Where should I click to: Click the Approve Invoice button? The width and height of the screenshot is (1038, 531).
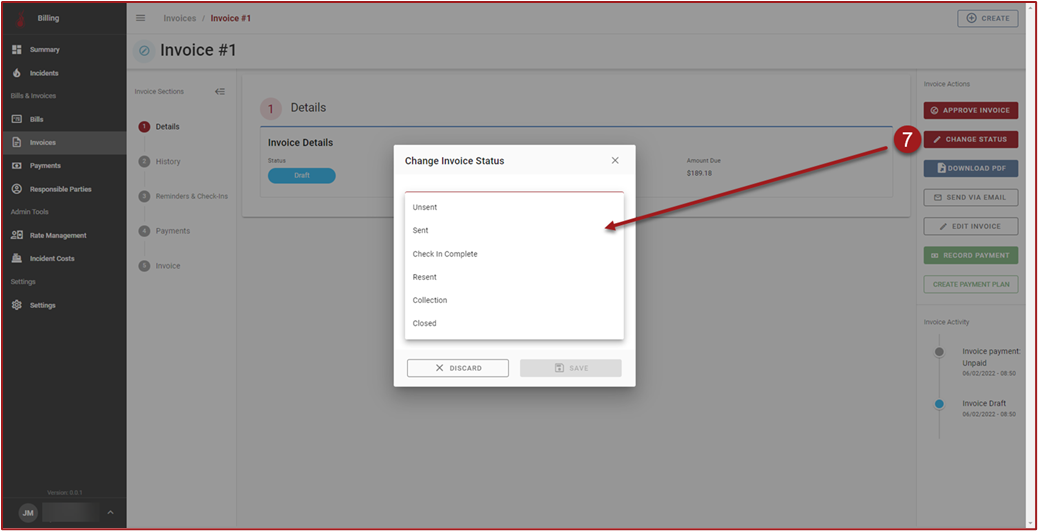coord(970,110)
